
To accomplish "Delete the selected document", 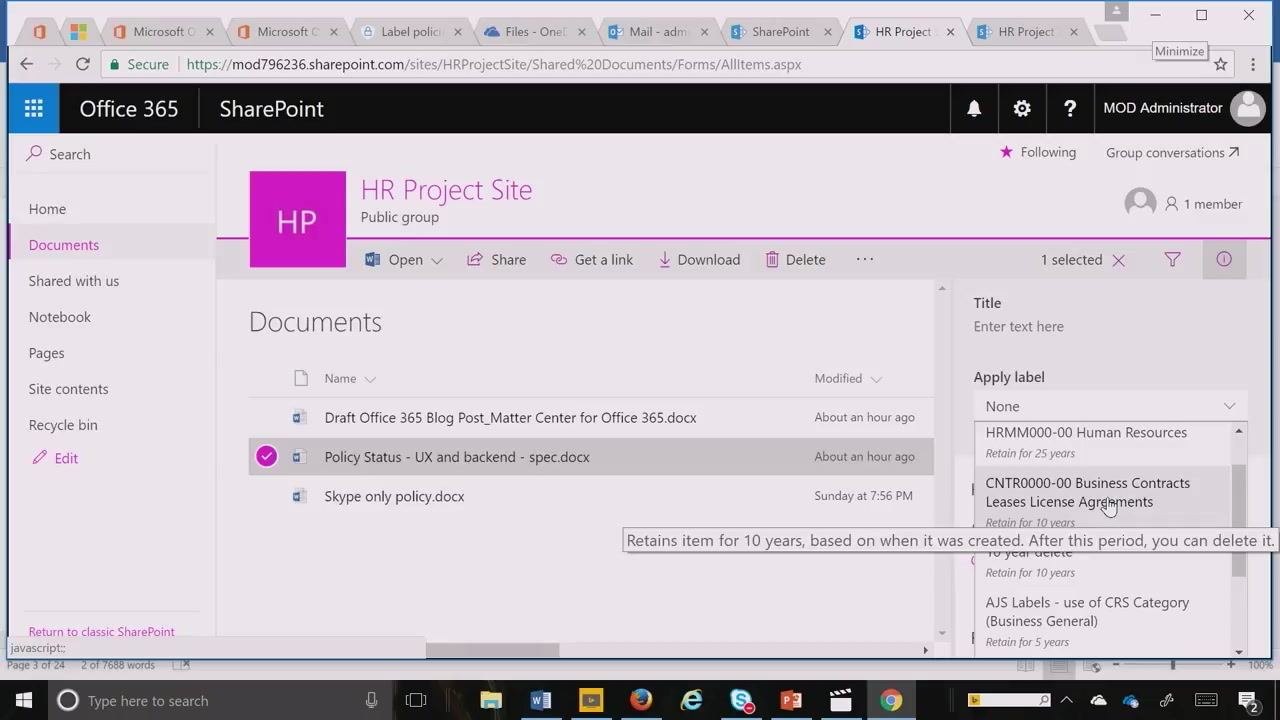I will click(x=795, y=260).
